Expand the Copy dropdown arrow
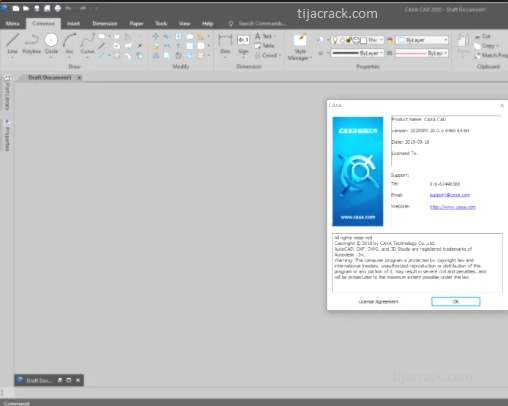This screenshot has height=406, width=508. tap(497, 46)
